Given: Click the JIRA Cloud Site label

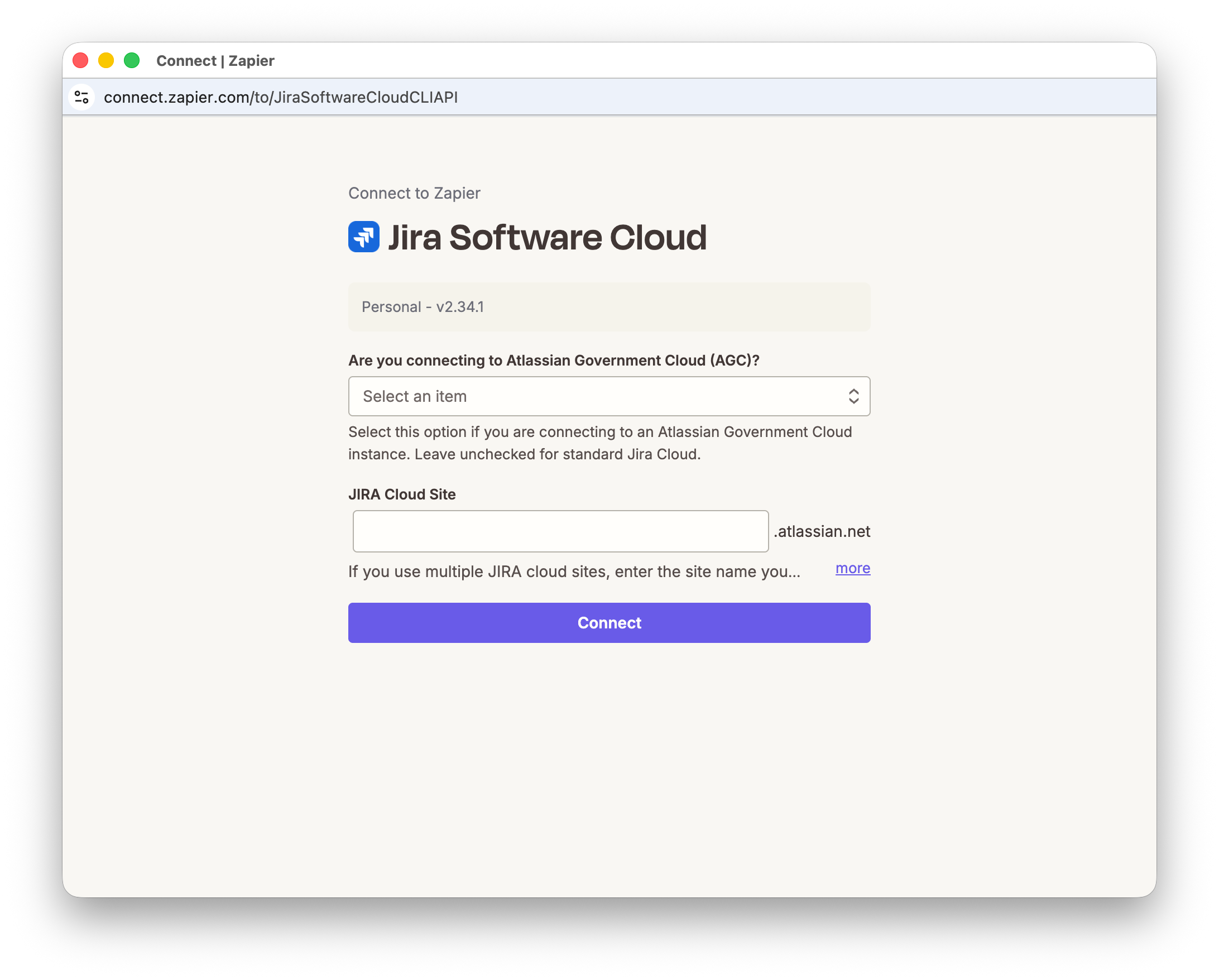Looking at the screenshot, I should point(401,494).
